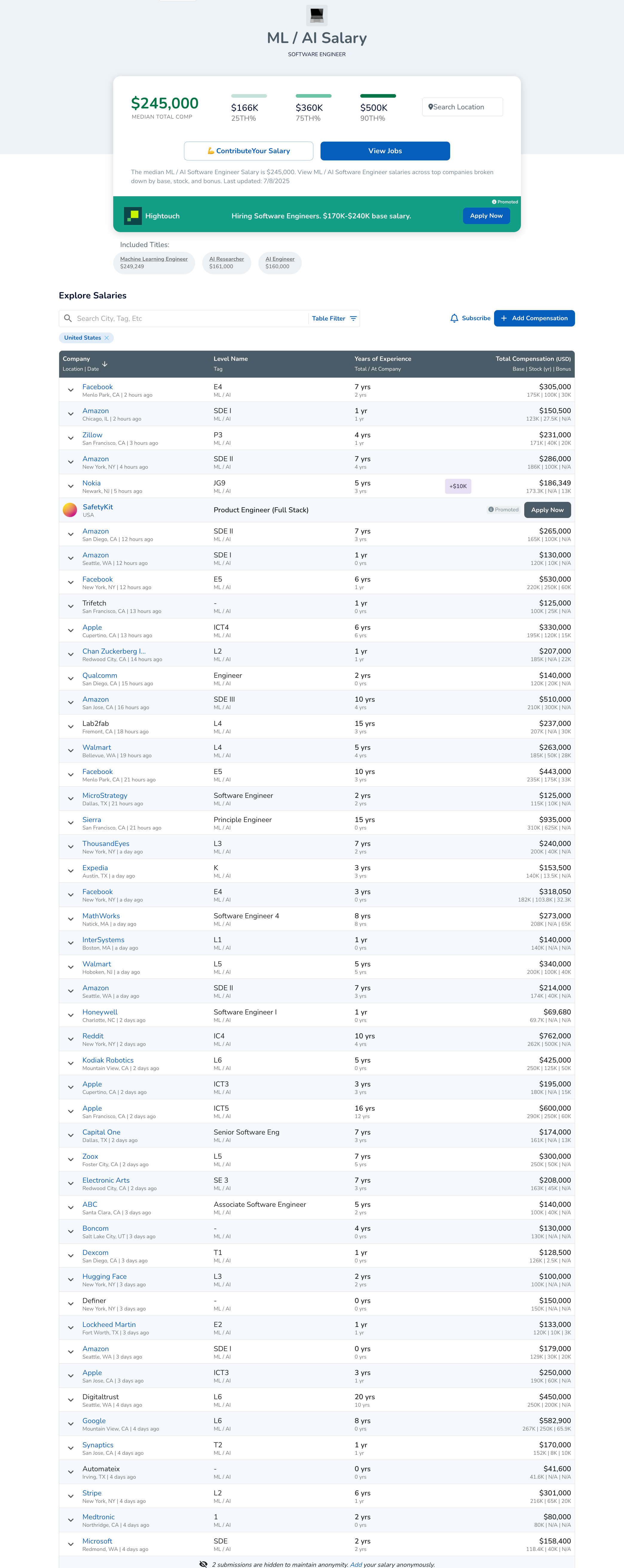Open the Search Location field

tap(463, 107)
